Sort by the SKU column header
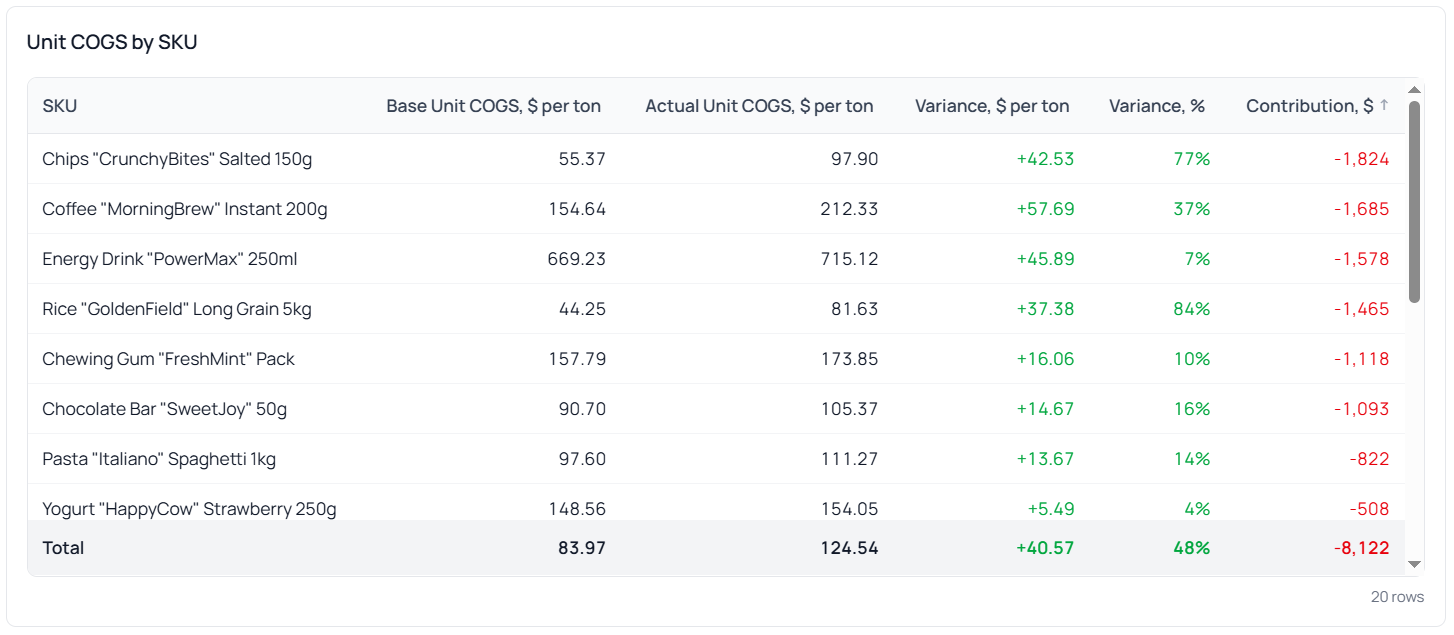The width and height of the screenshot is (1454, 635). coord(60,106)
